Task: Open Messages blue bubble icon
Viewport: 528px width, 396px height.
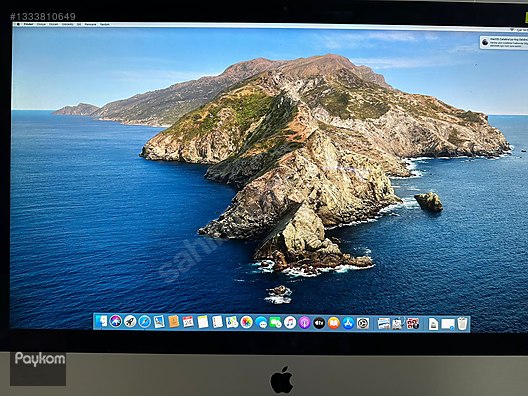Action: point(261,323)
